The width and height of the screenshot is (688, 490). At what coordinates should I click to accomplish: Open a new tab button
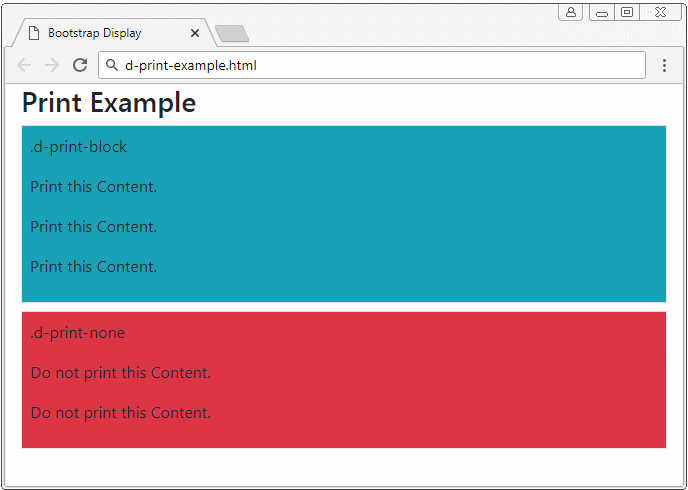pyautogui.click(x=232, y=34)
